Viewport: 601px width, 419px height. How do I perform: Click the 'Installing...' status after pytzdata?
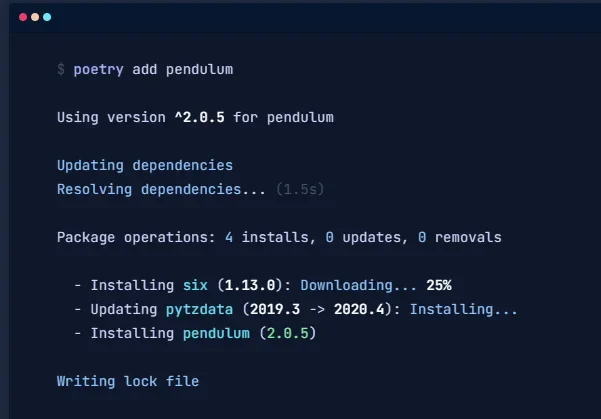pyautogui.click(x=464, y=309)
